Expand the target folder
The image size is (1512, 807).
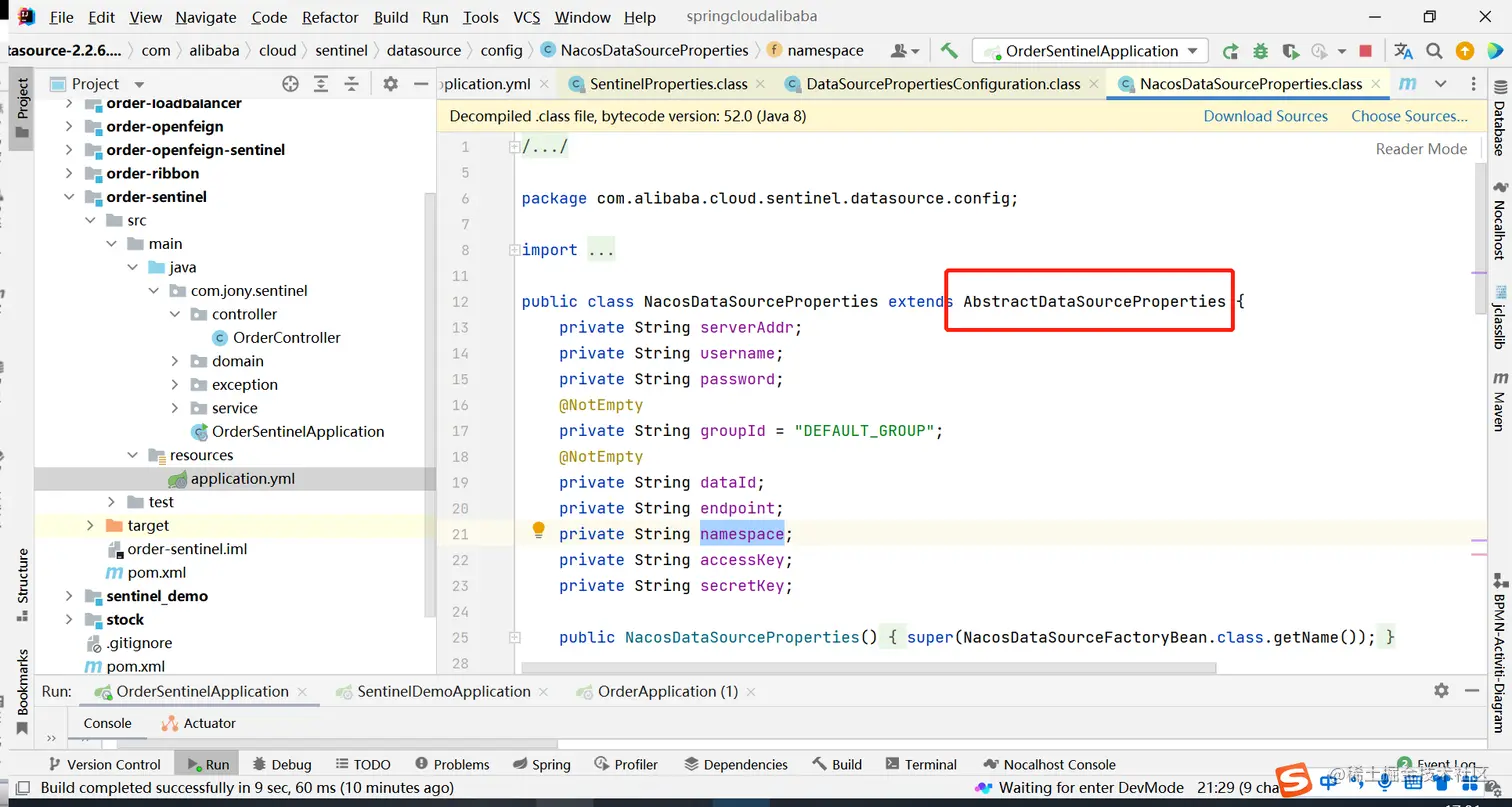coord(90,525)
